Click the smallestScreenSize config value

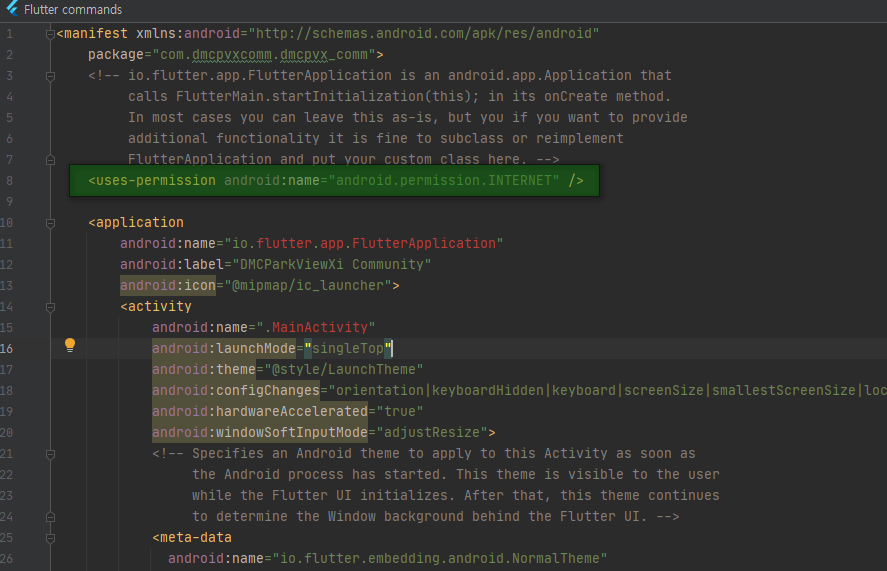click(783, 390)
